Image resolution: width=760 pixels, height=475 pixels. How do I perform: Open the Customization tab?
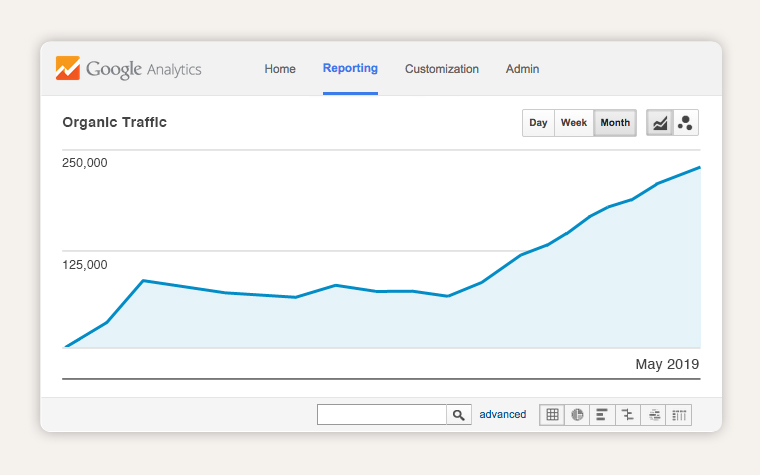coord(442,69)
